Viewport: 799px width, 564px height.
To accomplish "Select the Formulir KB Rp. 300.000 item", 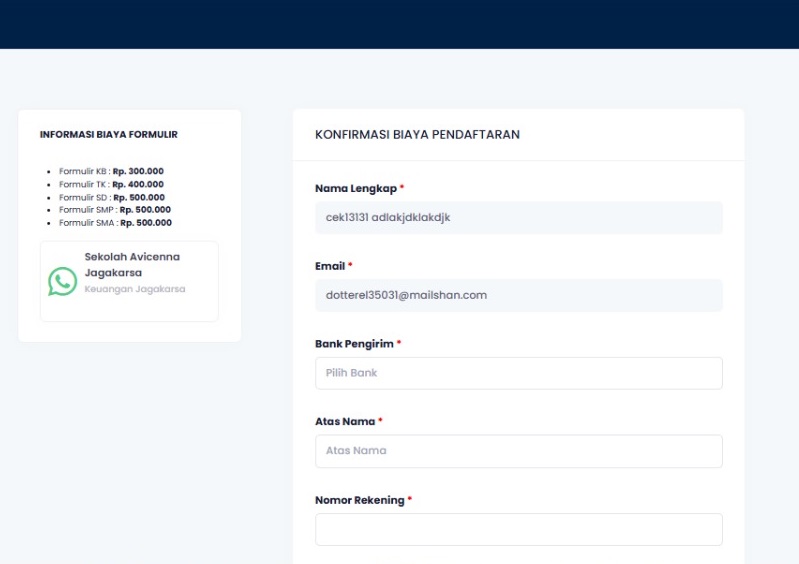I will pyautogui.click(x=111, y=171).
